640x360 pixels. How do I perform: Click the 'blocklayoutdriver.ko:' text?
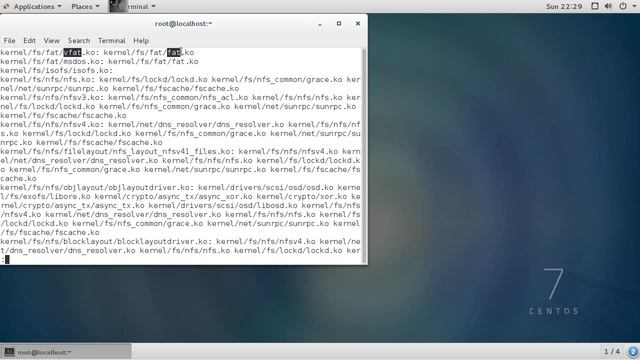(x=164, y=241)
